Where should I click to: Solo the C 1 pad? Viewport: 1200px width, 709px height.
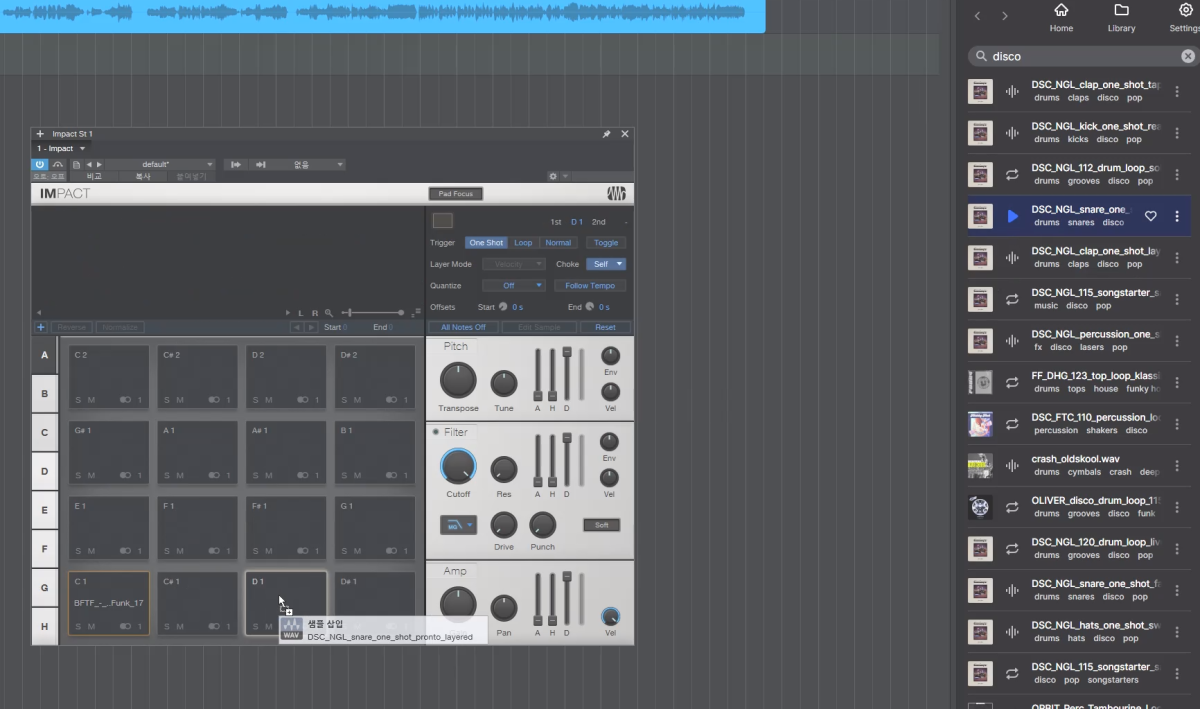[x=78, y=626]
